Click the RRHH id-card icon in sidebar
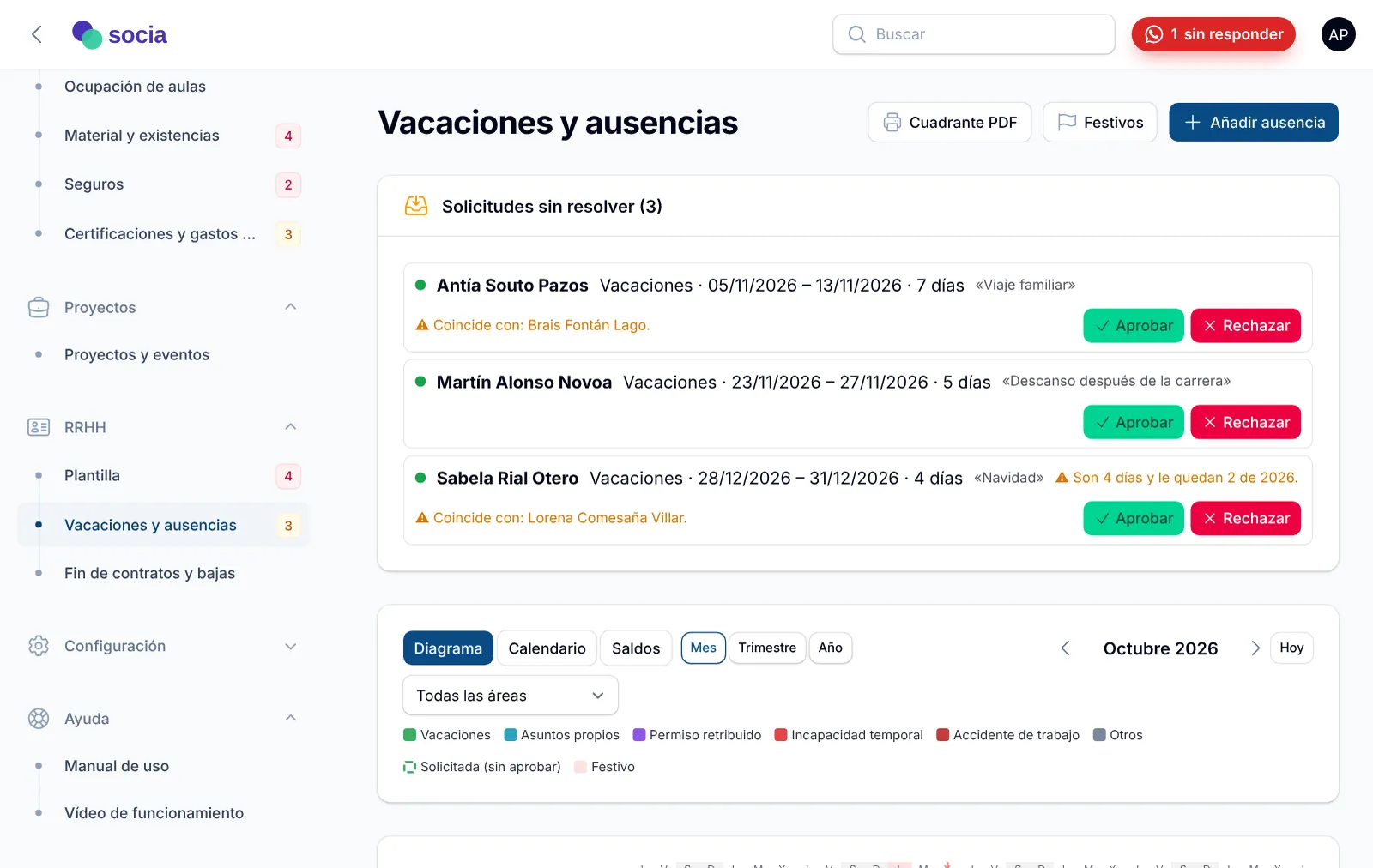Image resolution: width=1373 pixels, height=868 pixels. (39, 427)
